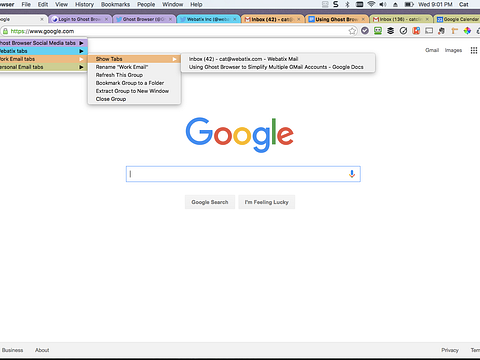
Task: Choose Close Group from the menu
Action: tap(134, 99)
